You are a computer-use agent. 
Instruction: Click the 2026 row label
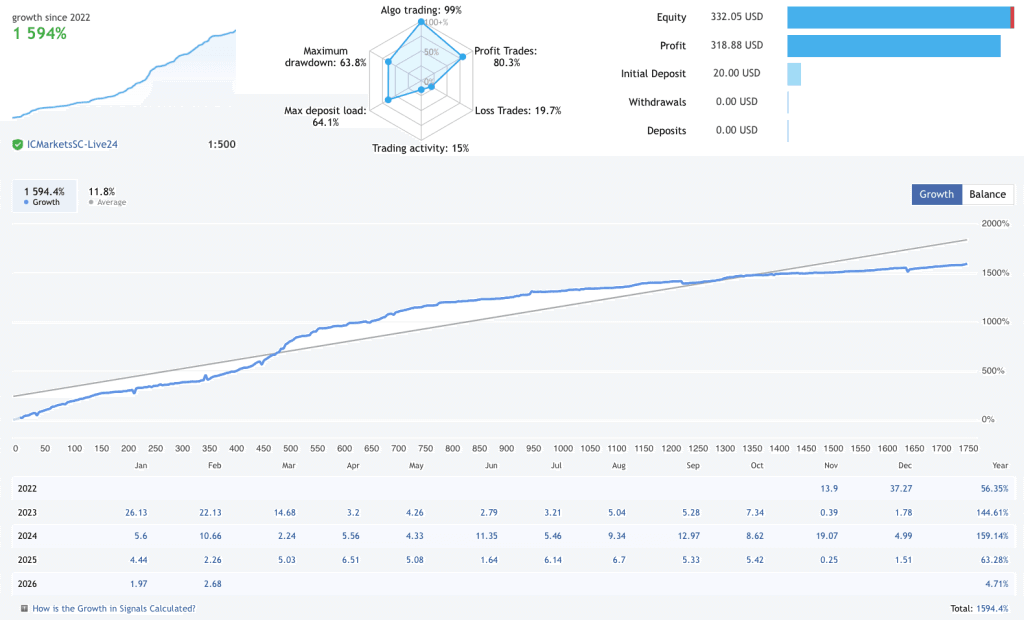27,584
